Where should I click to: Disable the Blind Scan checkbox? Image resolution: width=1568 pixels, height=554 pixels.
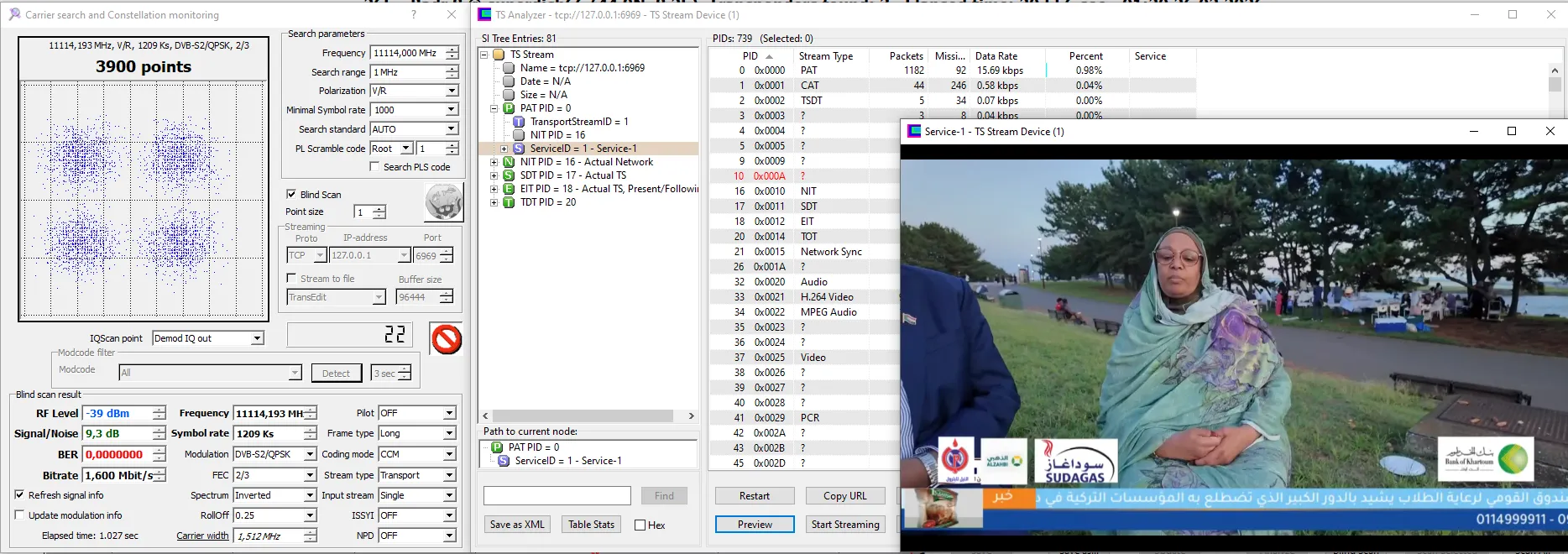point(291,194)
